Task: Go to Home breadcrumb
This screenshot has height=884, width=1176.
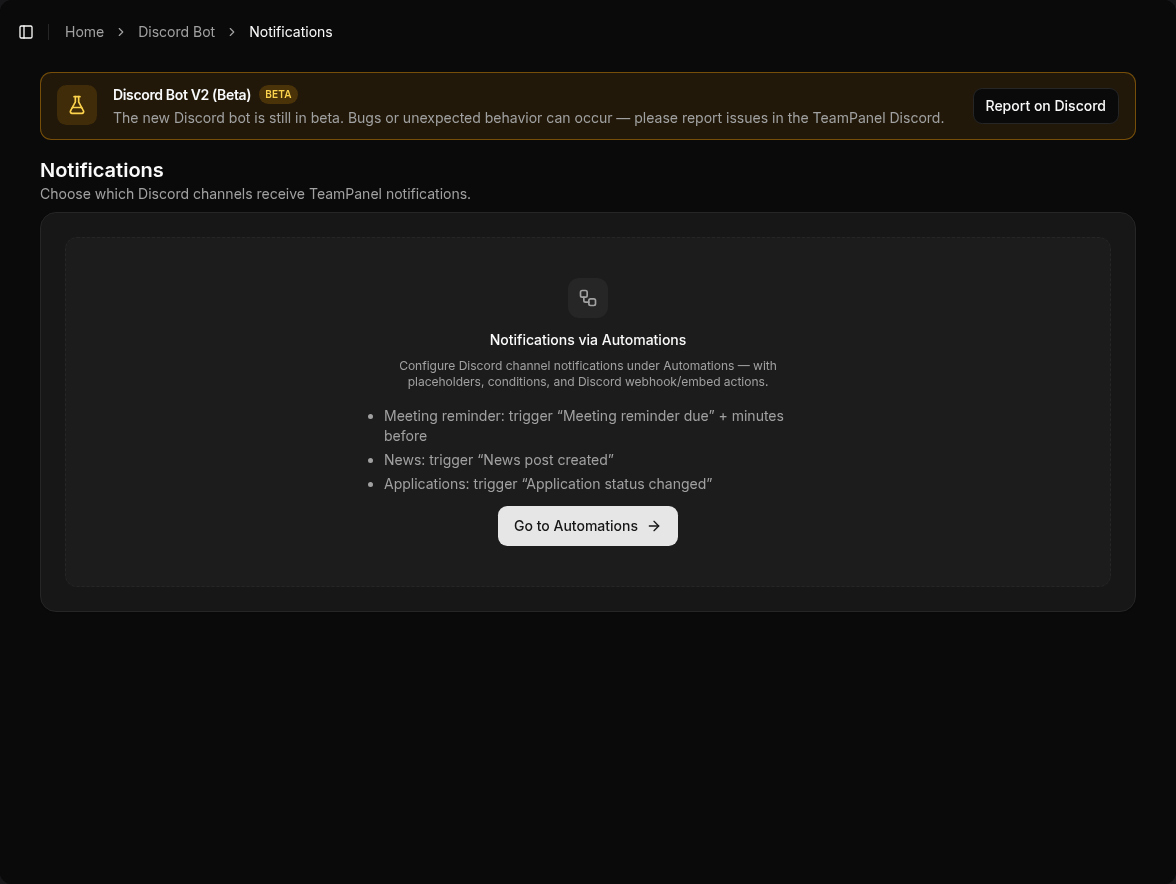Action: [x=84, y=32]
